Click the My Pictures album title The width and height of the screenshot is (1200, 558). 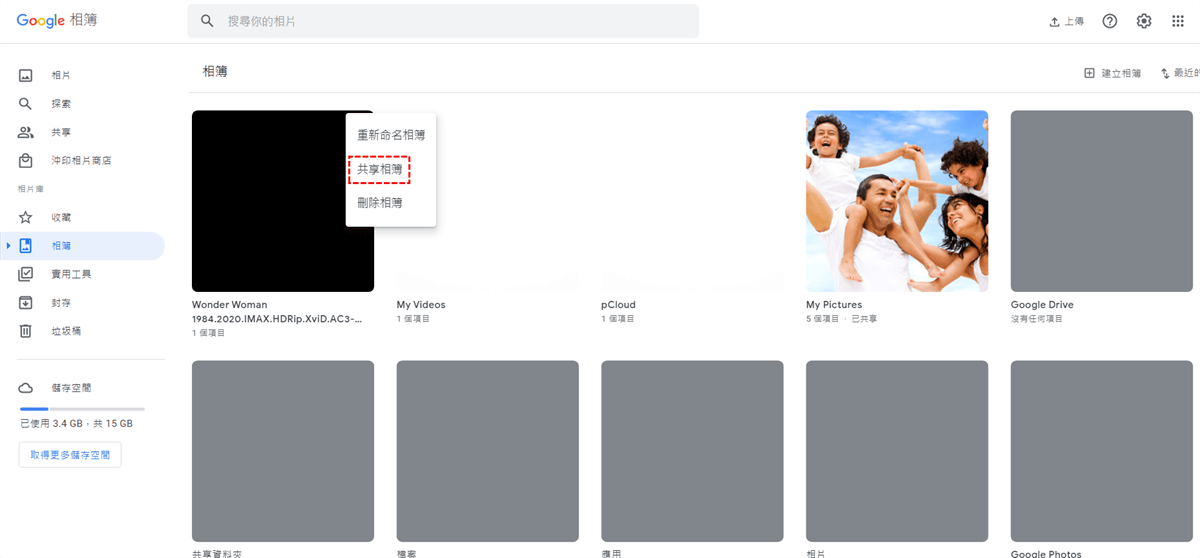coord(834,305)
